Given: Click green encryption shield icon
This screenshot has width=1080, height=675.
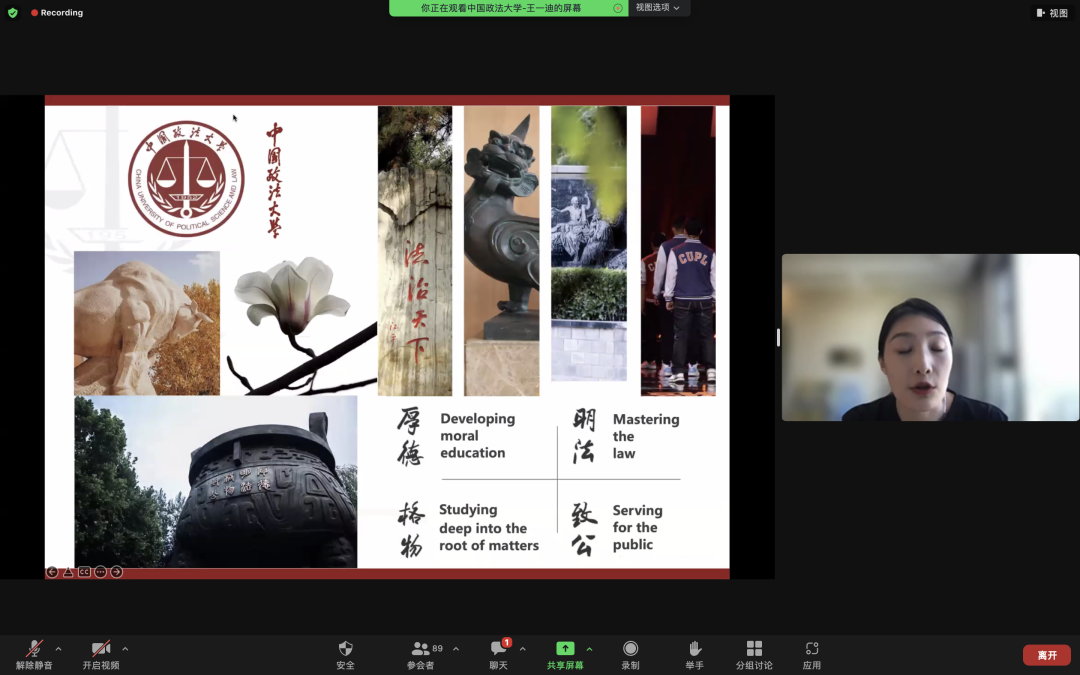Looking at the screenshot, I should (12, 12).
